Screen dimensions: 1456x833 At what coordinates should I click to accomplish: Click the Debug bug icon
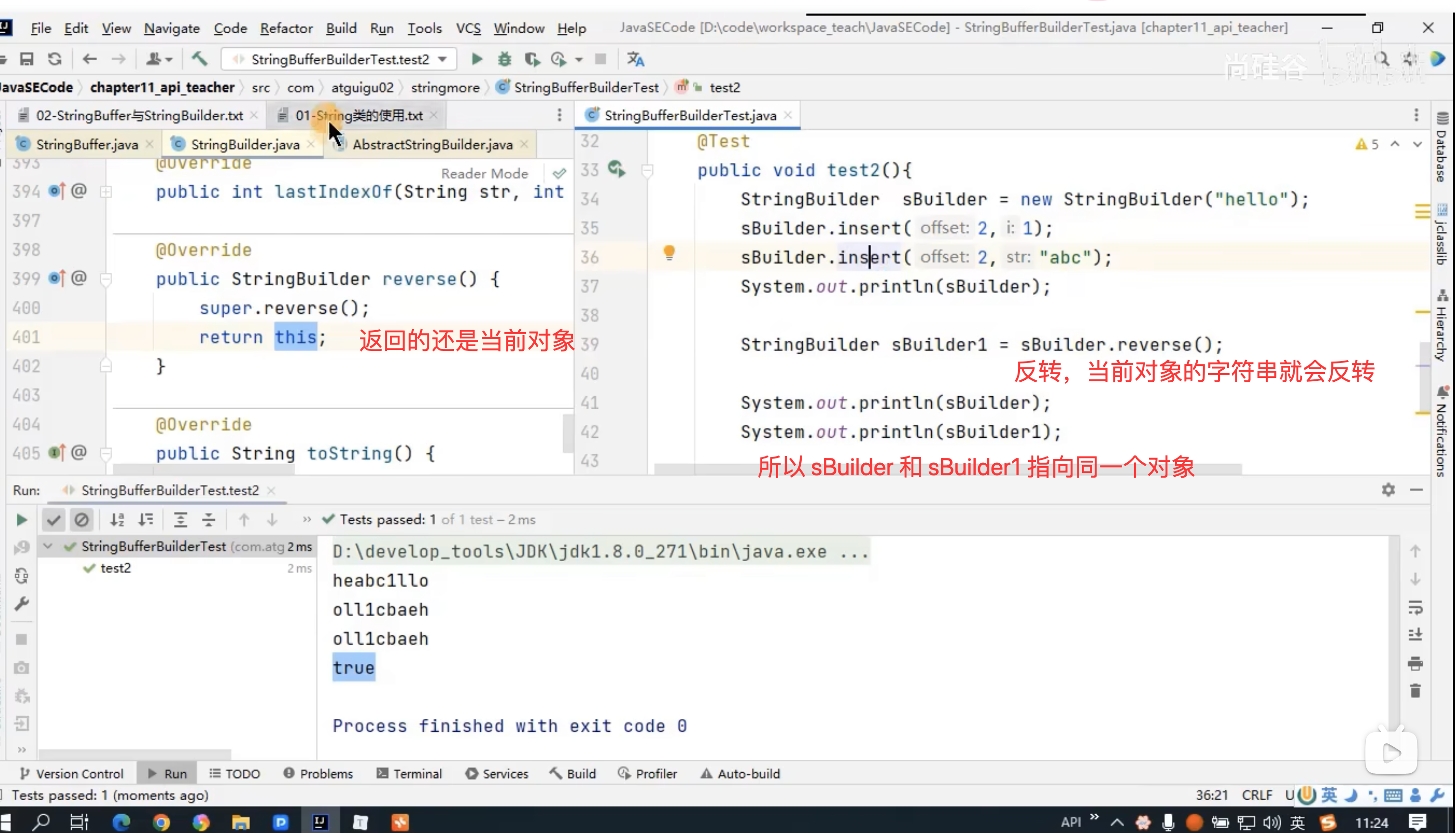[504, 59]
